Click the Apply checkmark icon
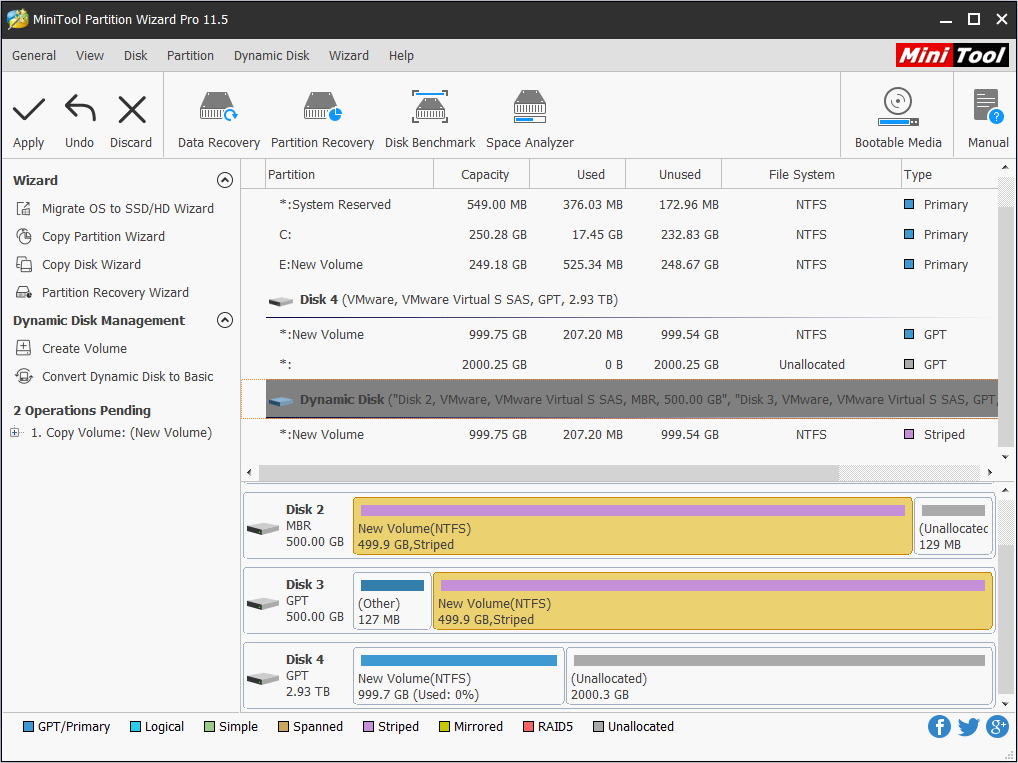 (29, 109)
